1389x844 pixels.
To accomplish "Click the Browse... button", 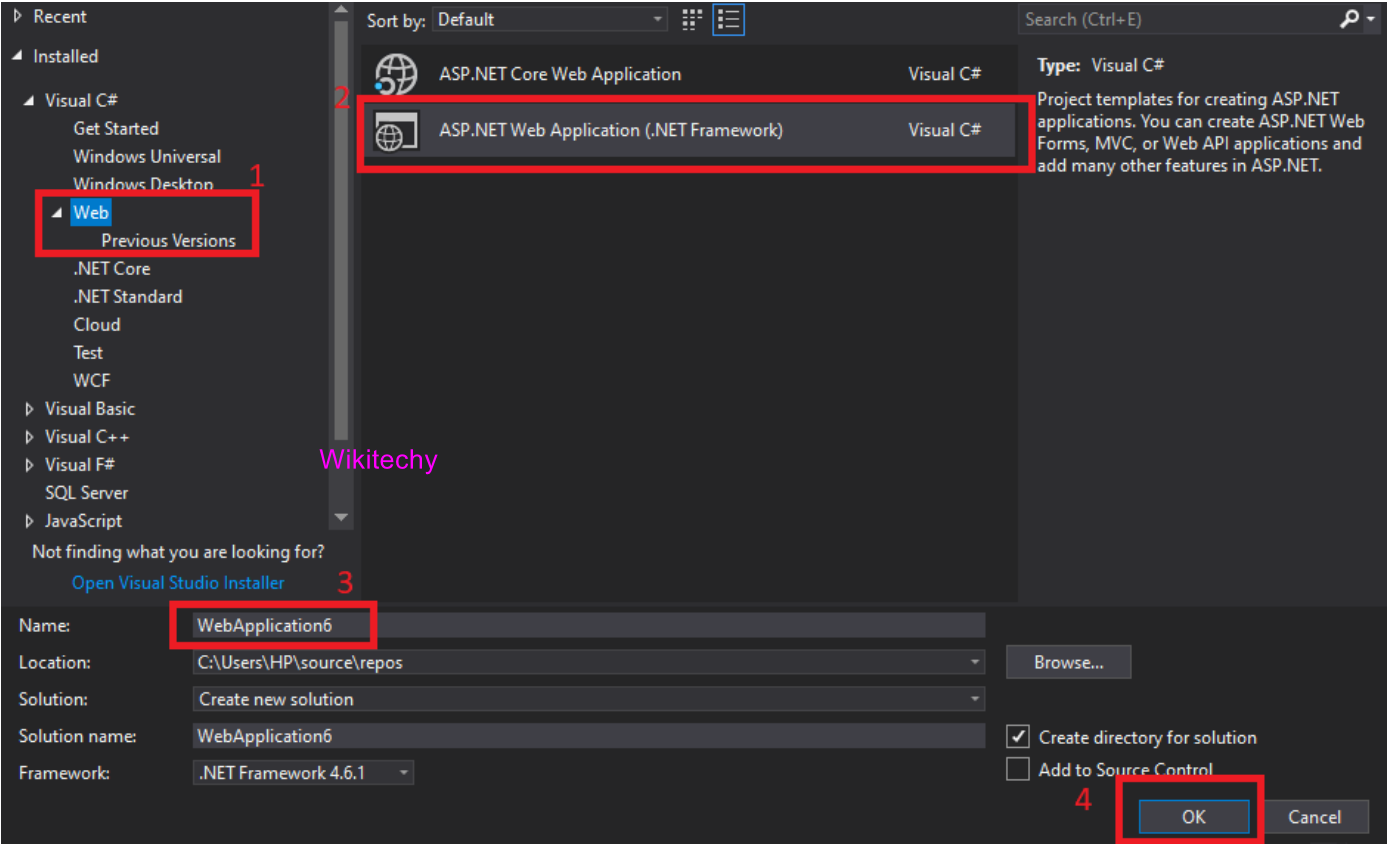I will [1068, 662].
